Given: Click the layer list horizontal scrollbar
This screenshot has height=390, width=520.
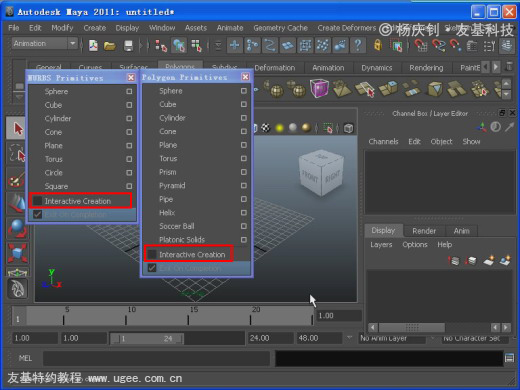Looking at the screenshot, I should (412, 327).
